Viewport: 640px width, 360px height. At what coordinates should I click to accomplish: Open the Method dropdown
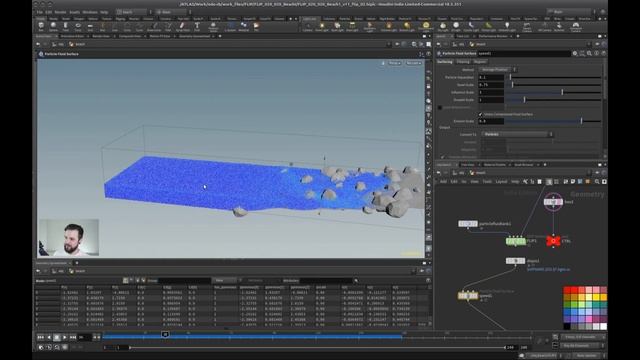click(x=497, y=70)
